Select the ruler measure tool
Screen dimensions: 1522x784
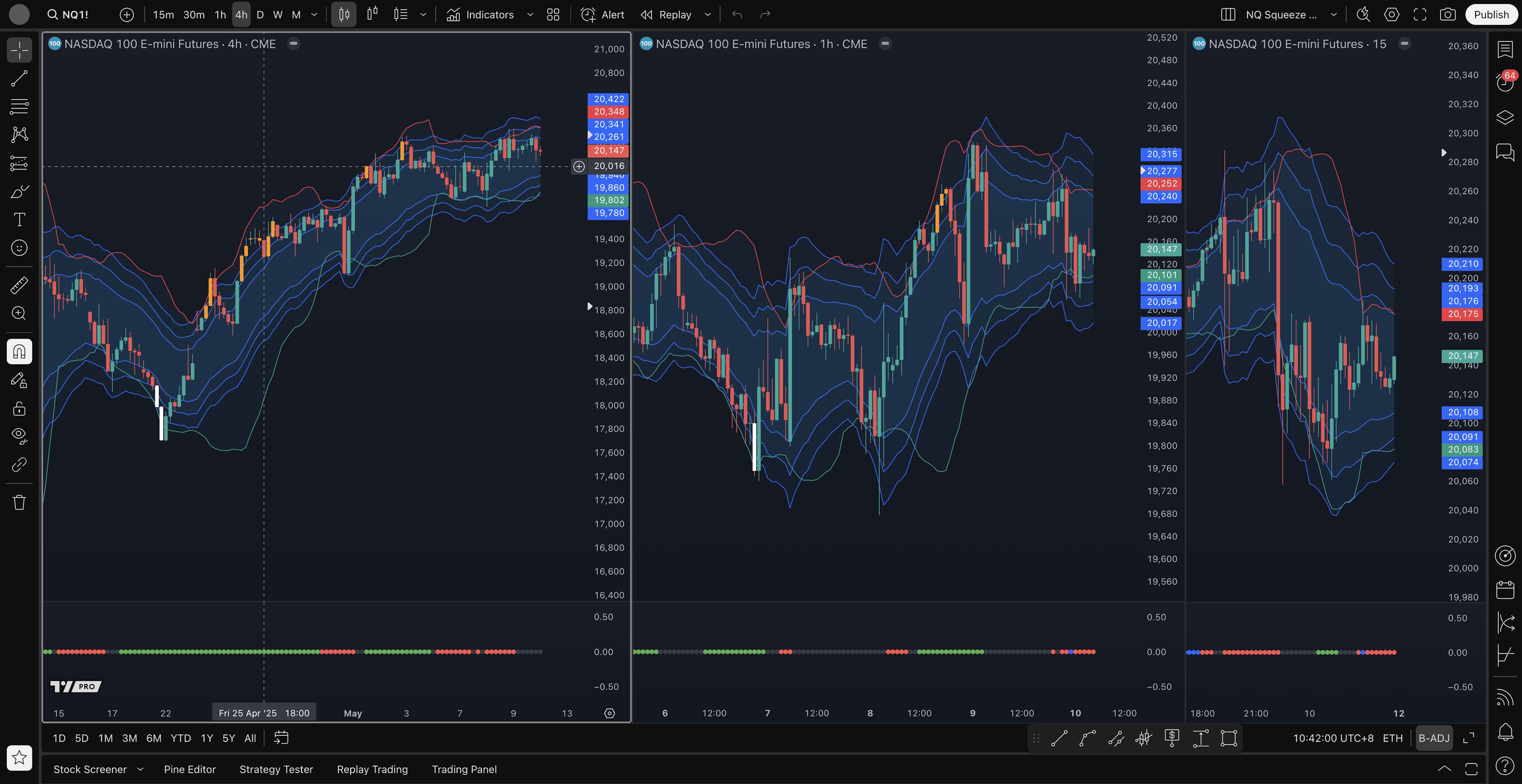(19, 285)
